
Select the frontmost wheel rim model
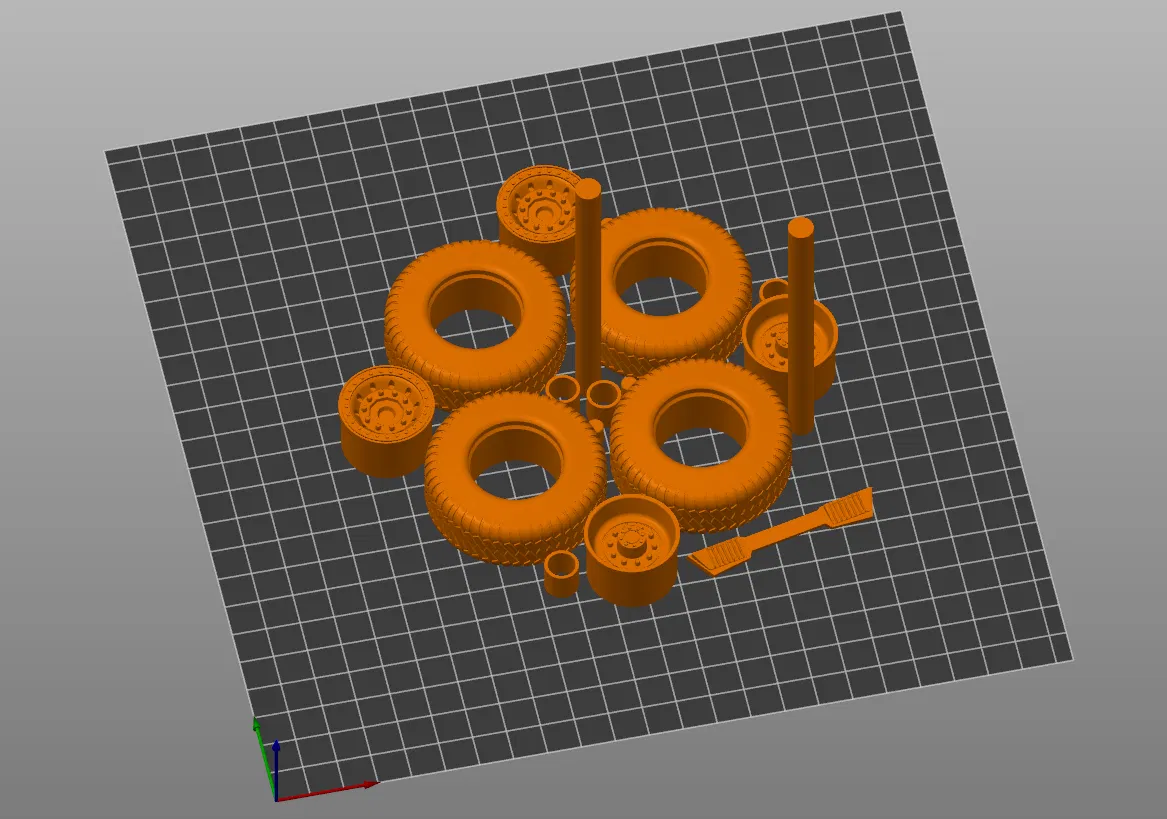[x=631, y=551]
